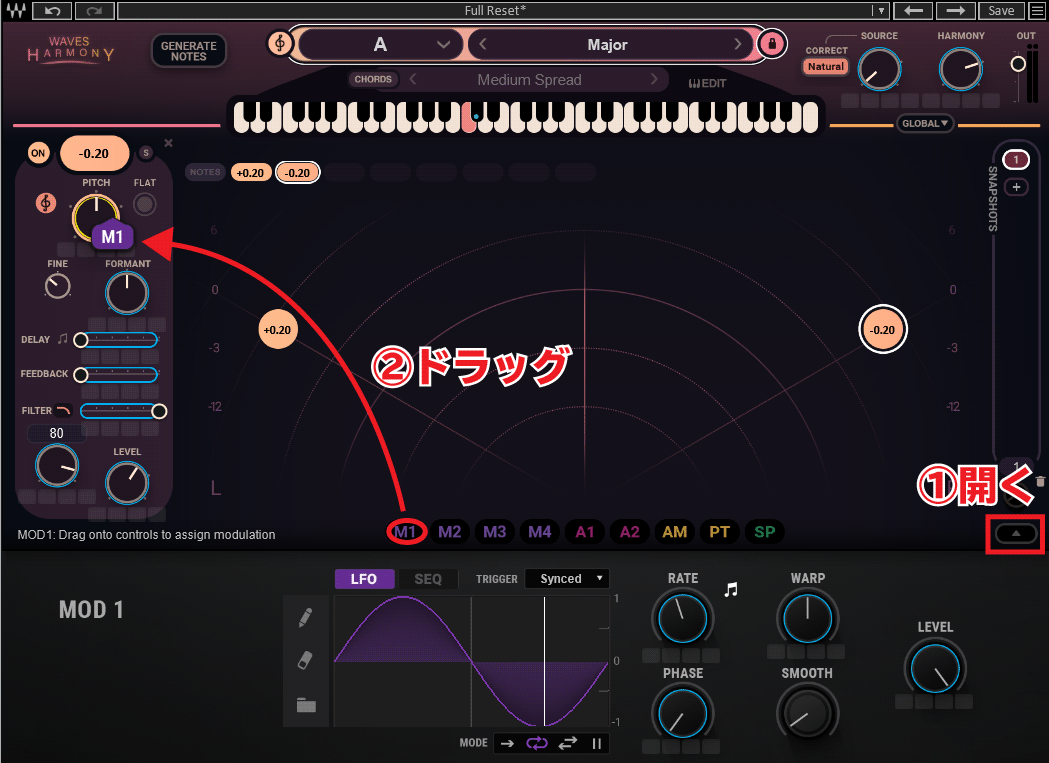Add new snapshot with plus icon

point(1016,187)
